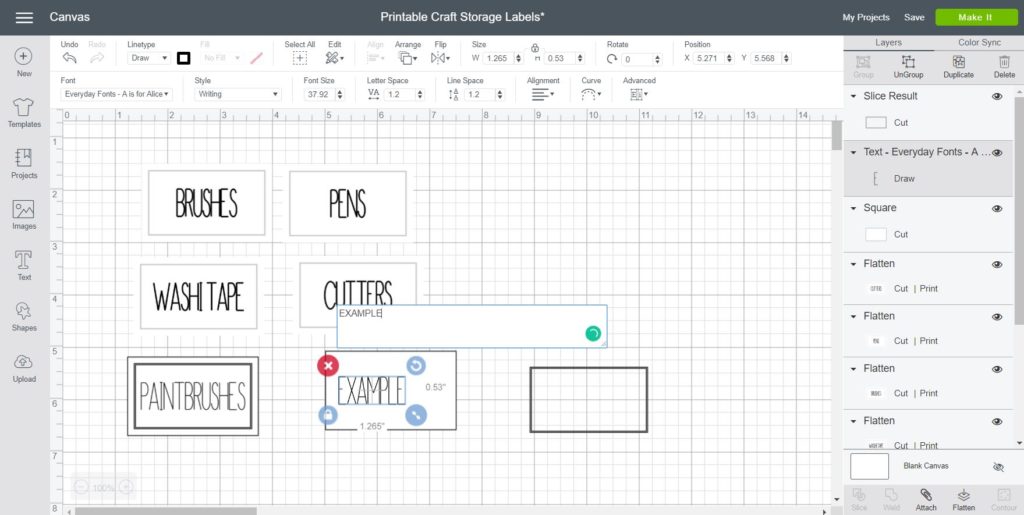Click the Flatten icon at panel bottom
Screen dimensions: 1024x515
[963, 499]
